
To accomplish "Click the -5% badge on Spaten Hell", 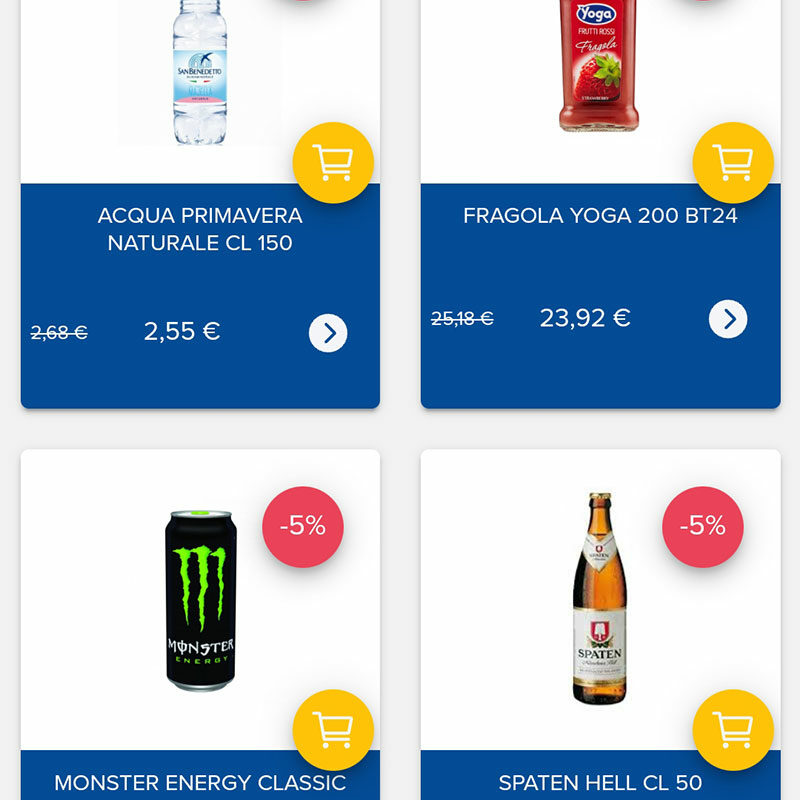I will 702,526.
